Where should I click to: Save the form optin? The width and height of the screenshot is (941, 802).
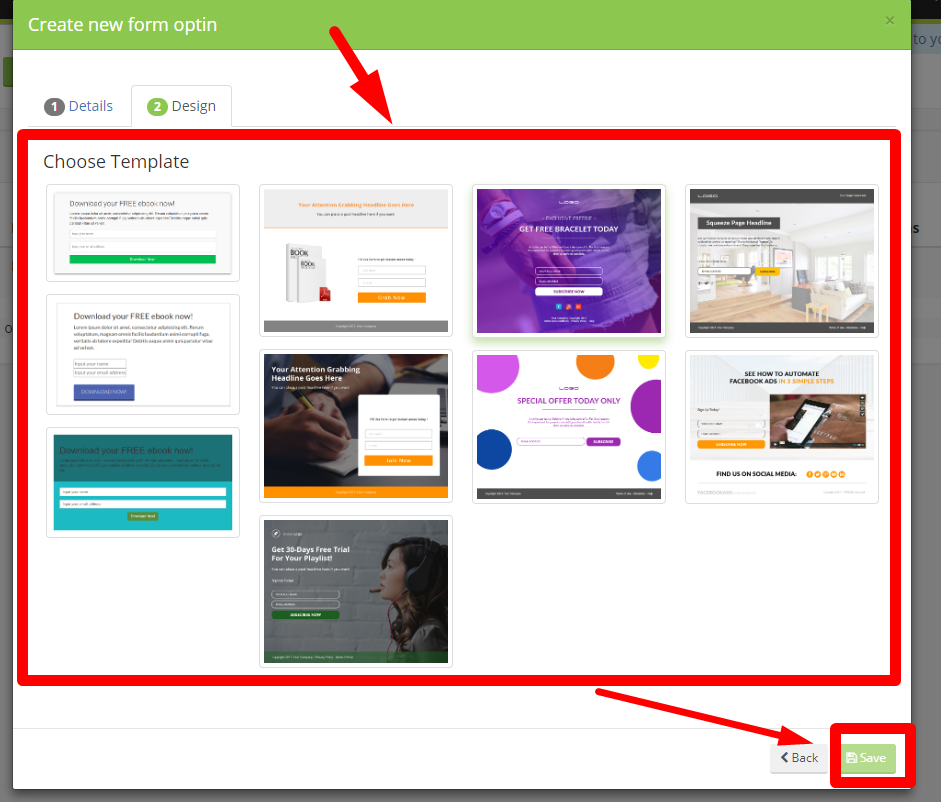point(867,758)
